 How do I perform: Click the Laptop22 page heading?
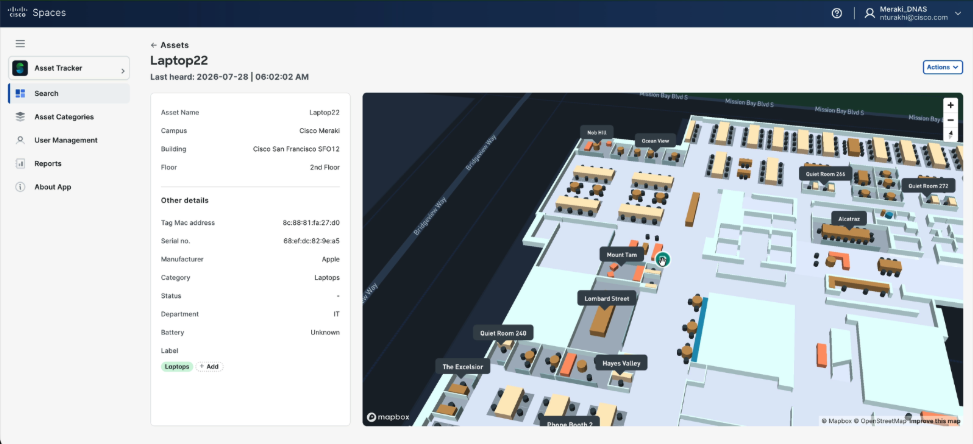pyautogui.click(x=179, y=60)
